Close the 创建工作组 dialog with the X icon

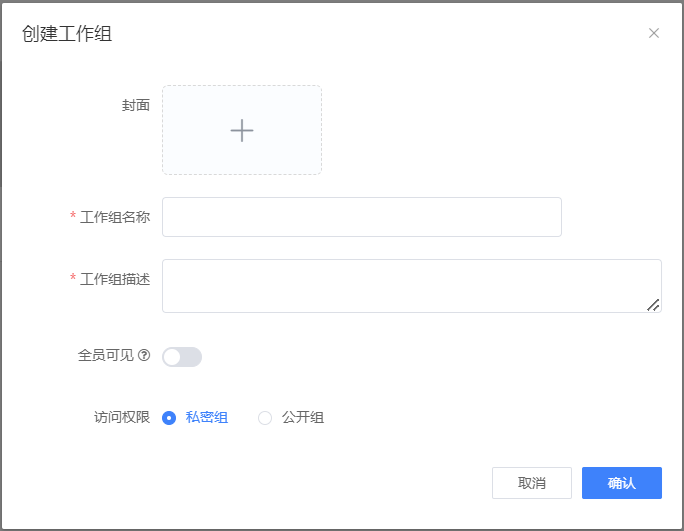point(653,33)
